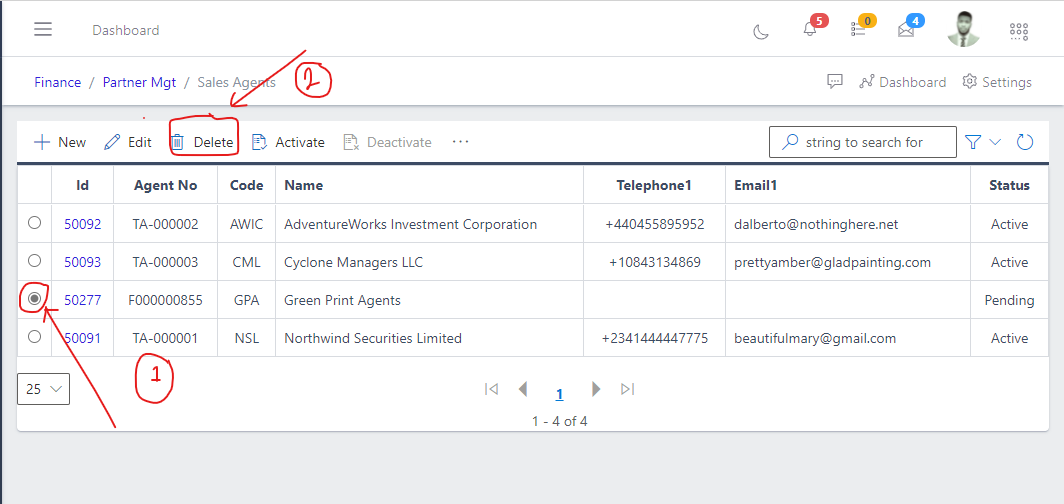The width and height of the screenshot is (1064, 504).
Task: Select radio for Cyclone Managers LLC row
Action: click(x=34, y=260)
